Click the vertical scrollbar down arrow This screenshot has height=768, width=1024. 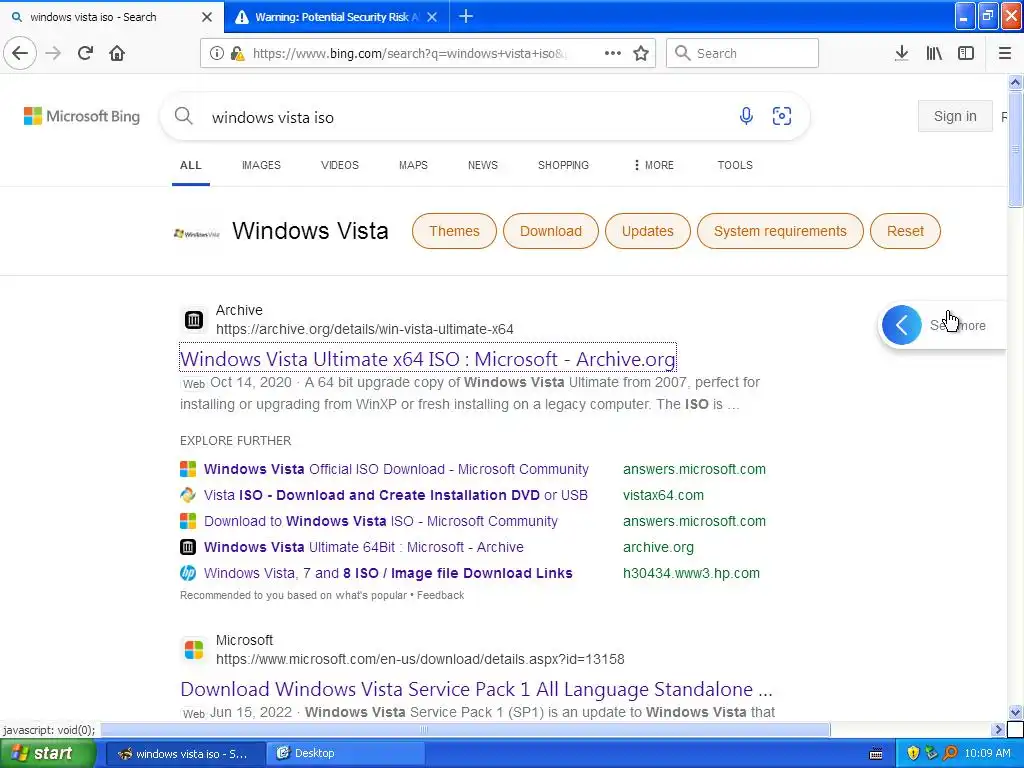click(1015, 712)
